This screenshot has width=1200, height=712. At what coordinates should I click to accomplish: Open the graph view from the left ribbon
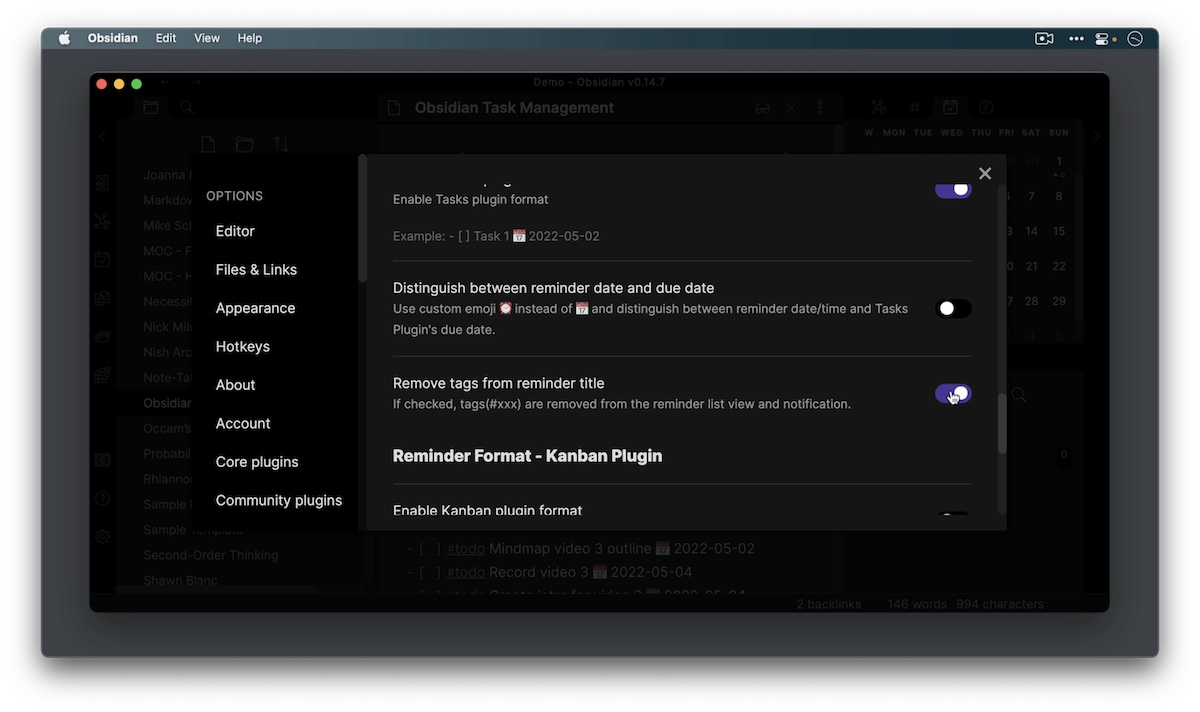pyautogui.click(x=102, y=222)
